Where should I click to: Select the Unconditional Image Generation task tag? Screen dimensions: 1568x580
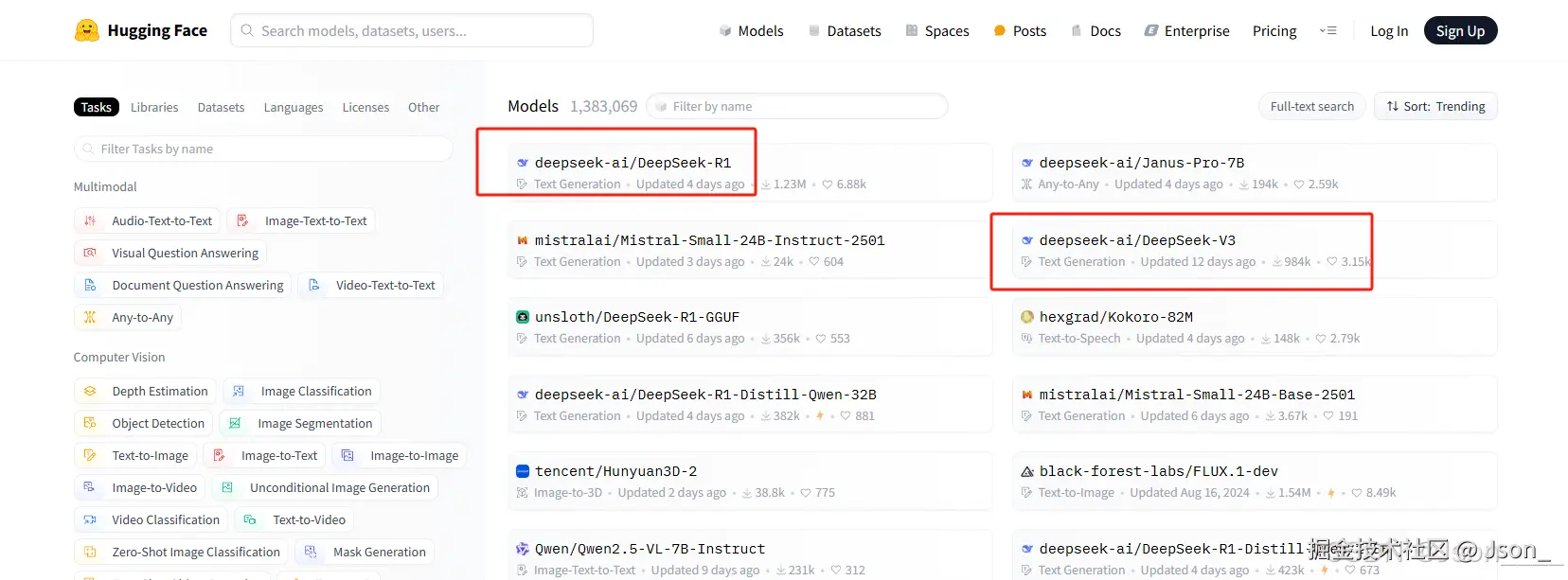click(x=325, y=487)
